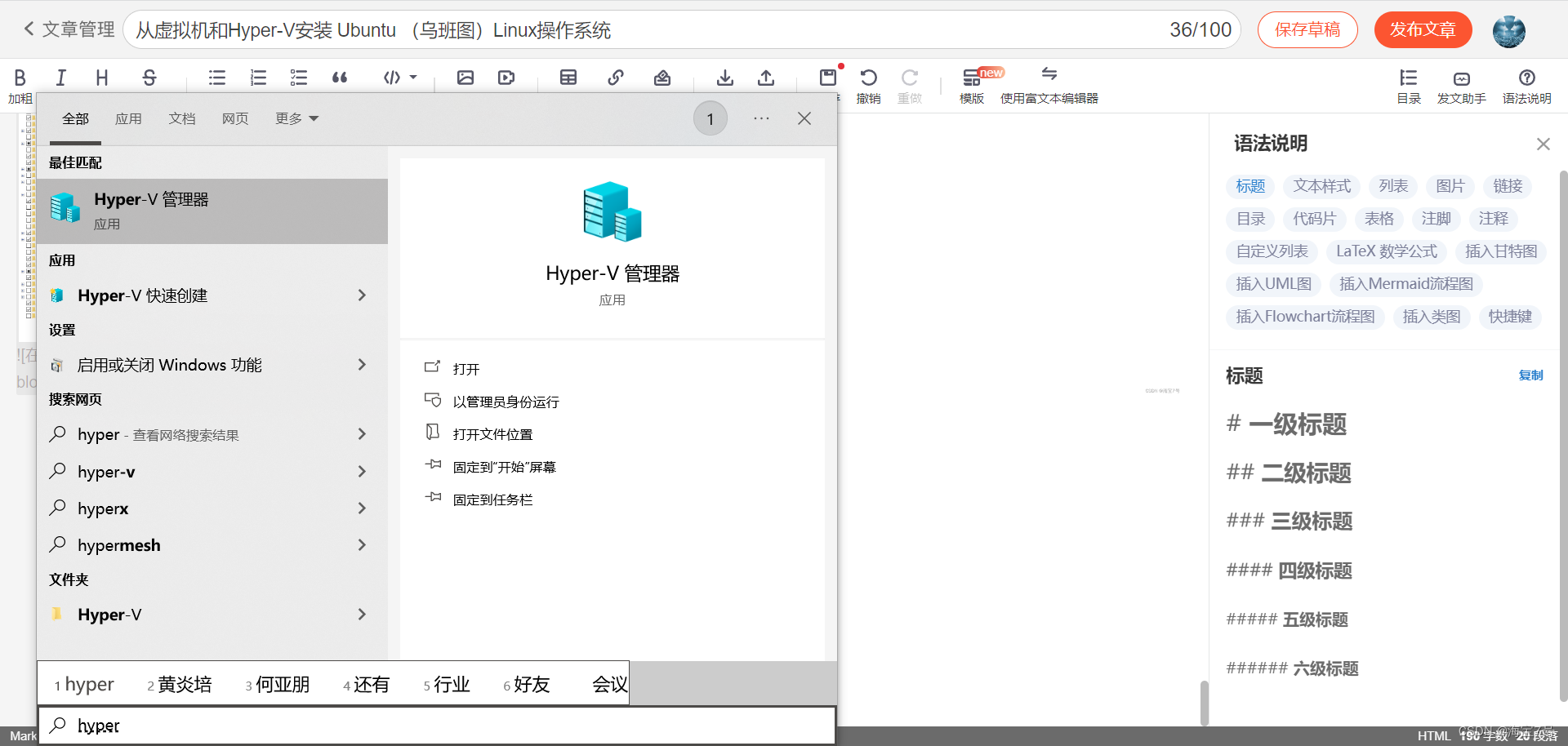1568x746 pixels.
Task: Insert a table in the editor
Action: click(568, 78)
